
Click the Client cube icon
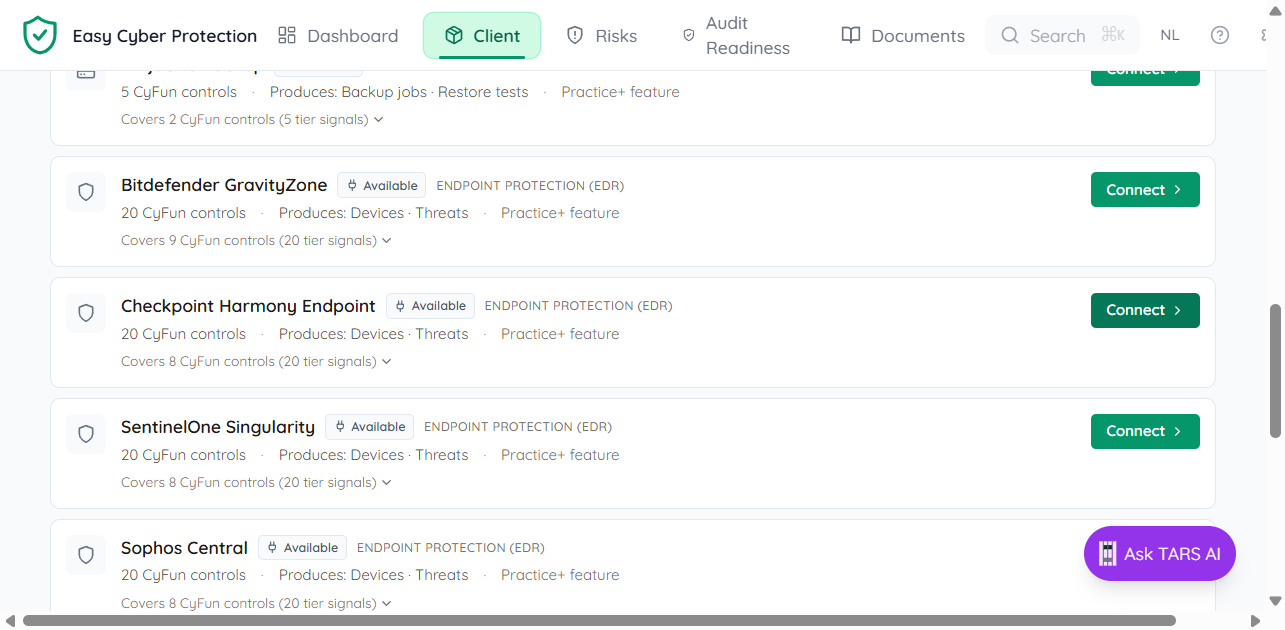tap(454, 36)
